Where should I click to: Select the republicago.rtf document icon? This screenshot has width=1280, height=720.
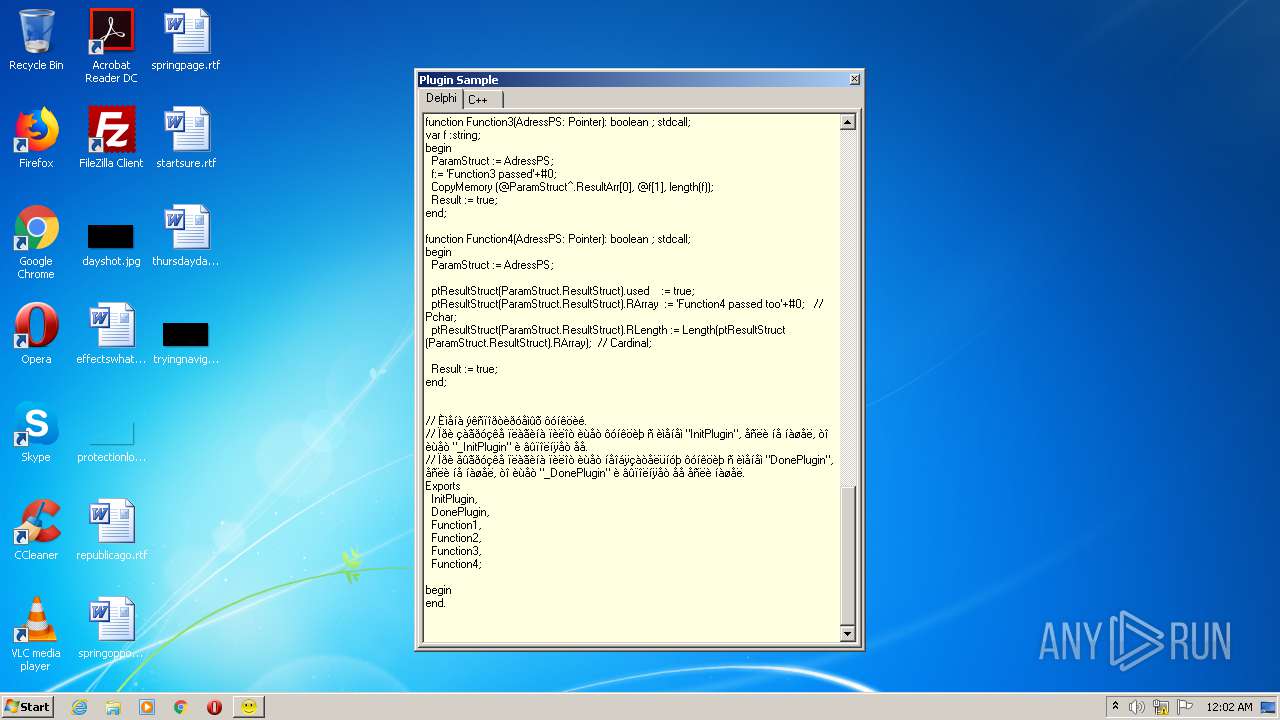(111, 530)
